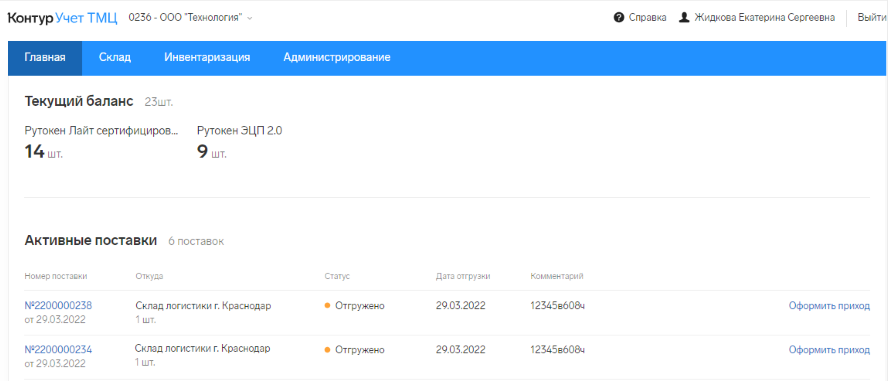Click от 29.03.2022 under delivery №2200000238
Image resolution: width=888 pixels, height=381 pixels.
55,319
